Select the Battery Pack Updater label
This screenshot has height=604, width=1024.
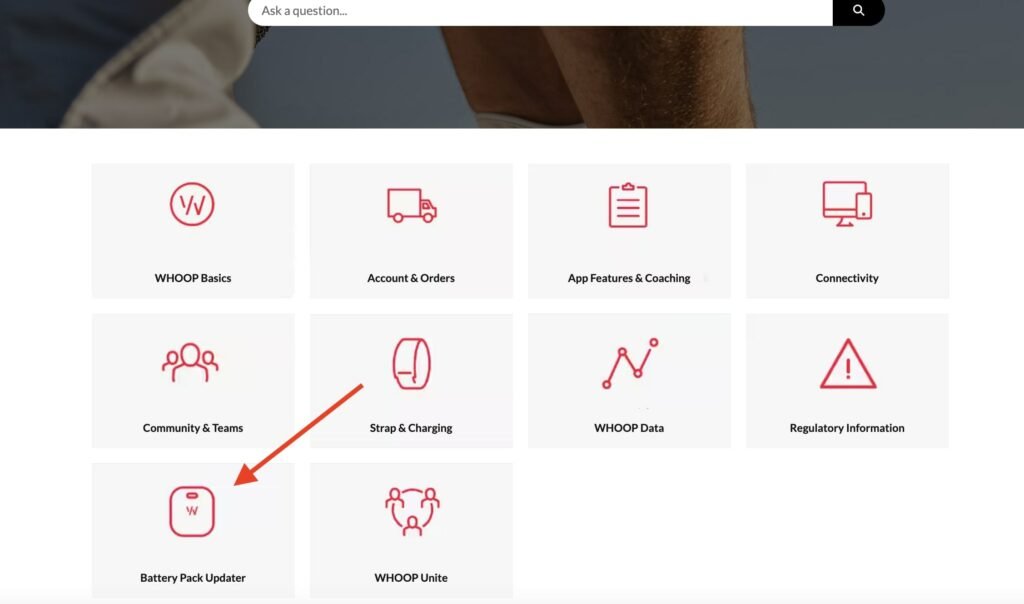193,578
